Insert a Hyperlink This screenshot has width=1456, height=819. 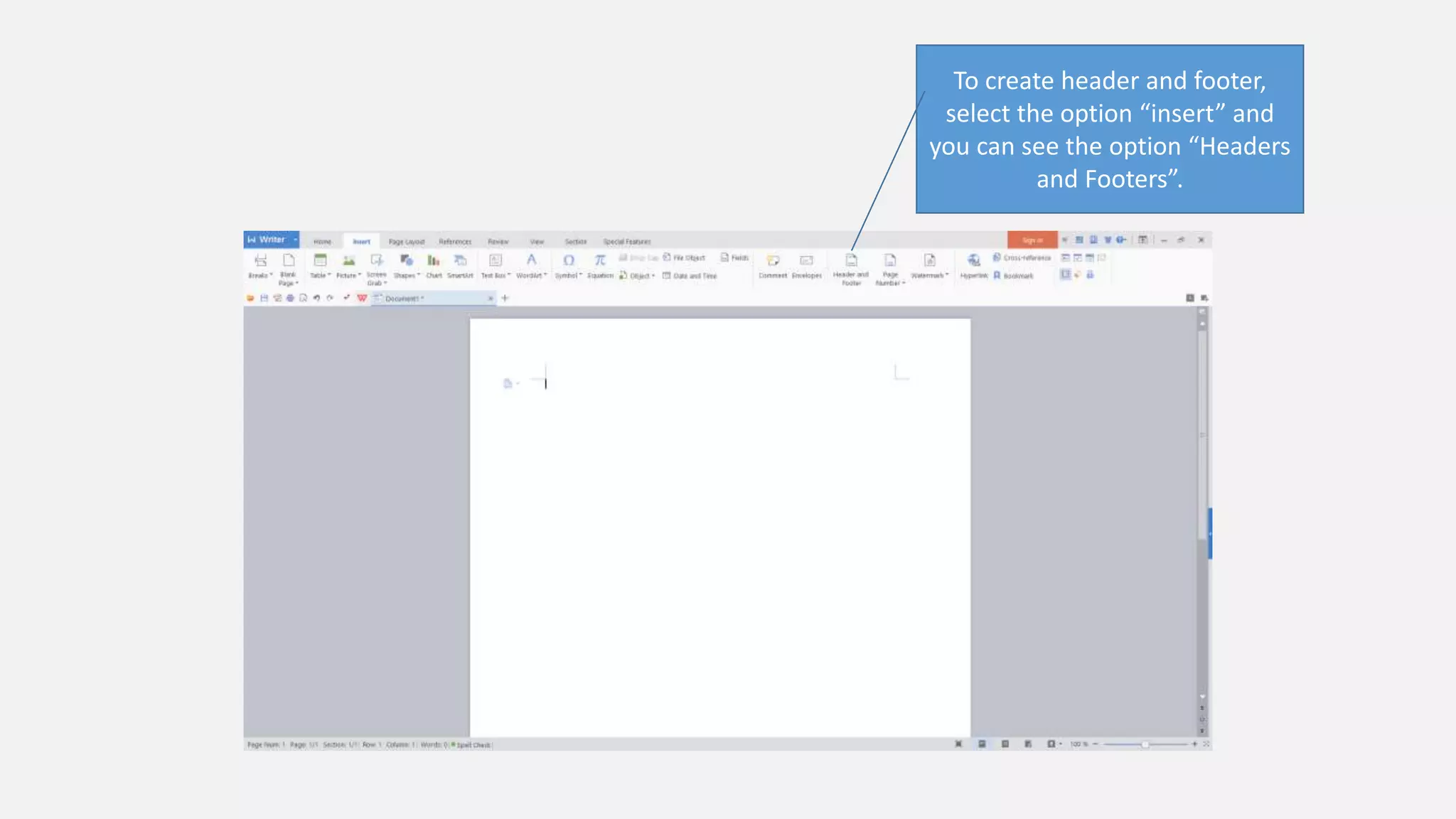(x=974, y=266)
